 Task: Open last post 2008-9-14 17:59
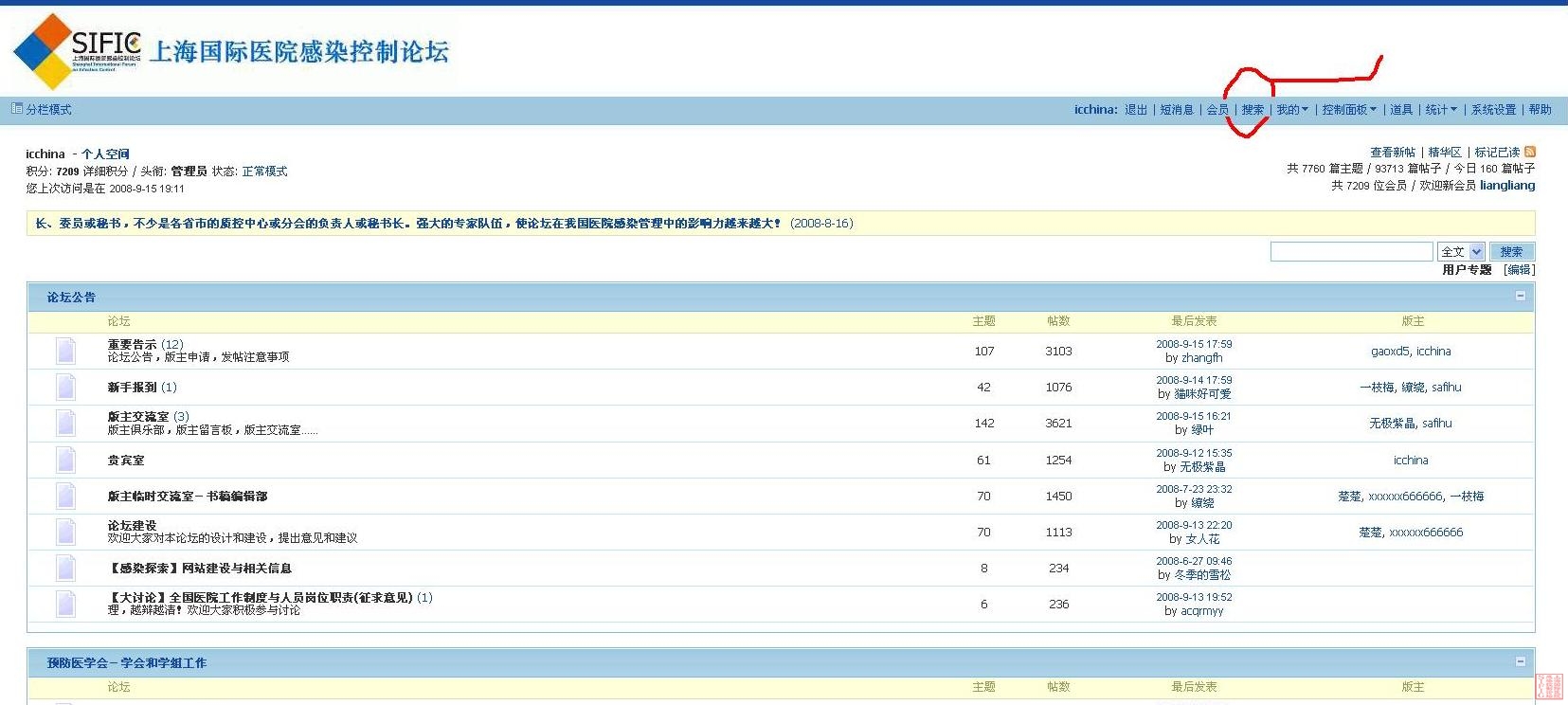point(1194,380)
